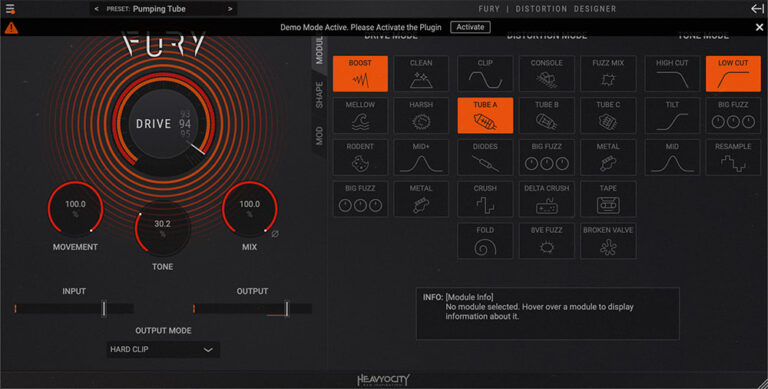
Task: Click the Module Info text box
Action: (x=548, y=314)
